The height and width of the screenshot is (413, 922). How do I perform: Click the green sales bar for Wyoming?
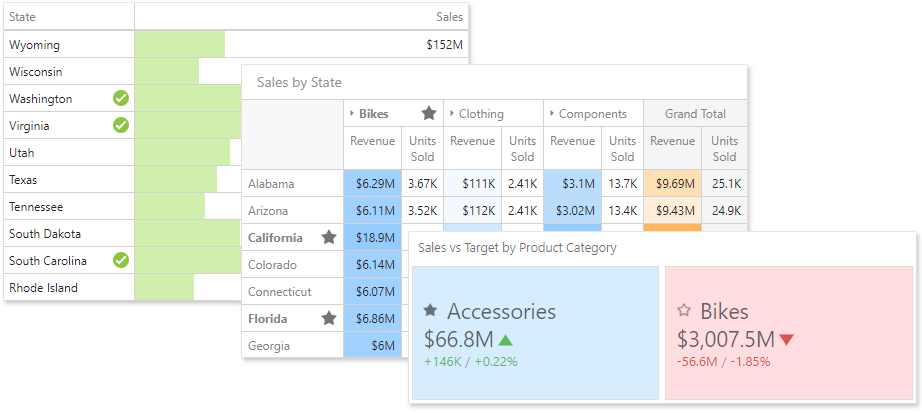pos(180,45)
